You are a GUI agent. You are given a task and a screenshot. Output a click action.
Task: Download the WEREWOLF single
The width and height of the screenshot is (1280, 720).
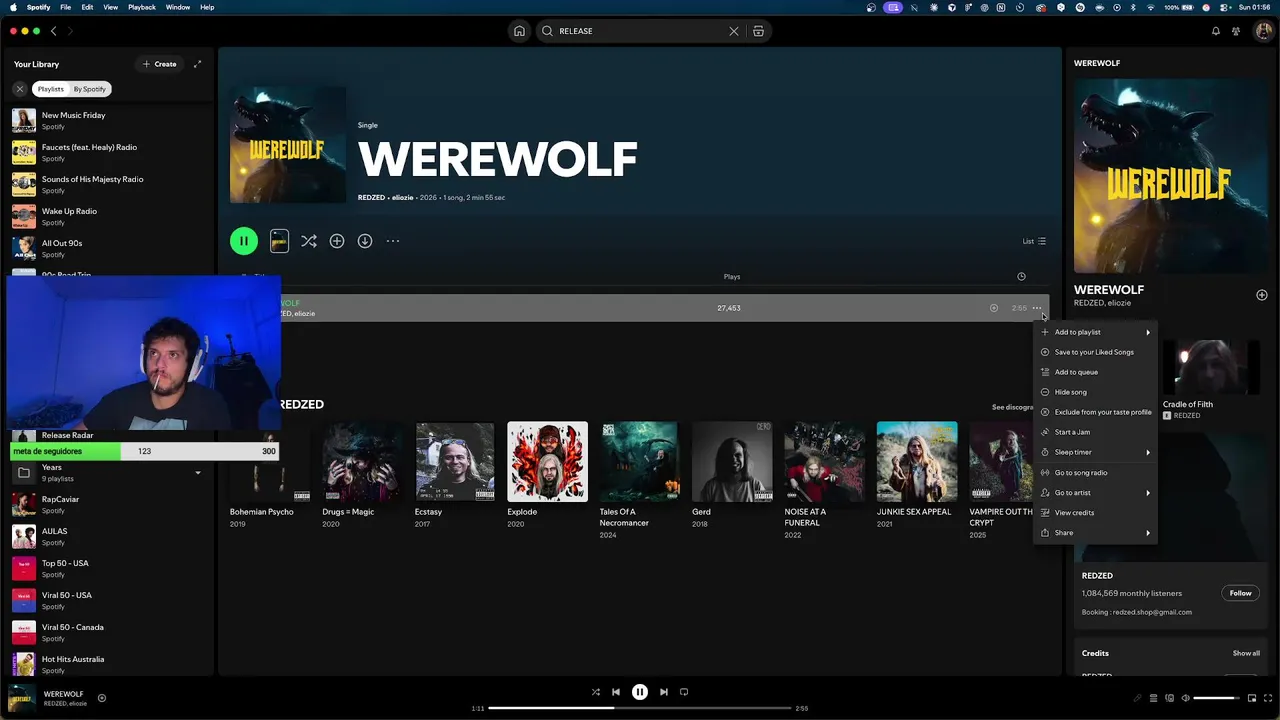(365, 241)
